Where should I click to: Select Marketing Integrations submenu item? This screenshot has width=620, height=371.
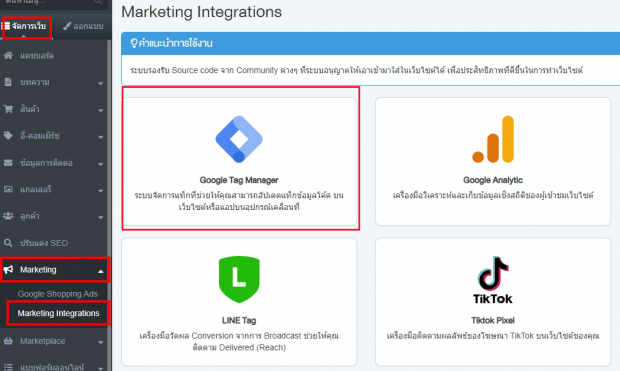(58, 313)
